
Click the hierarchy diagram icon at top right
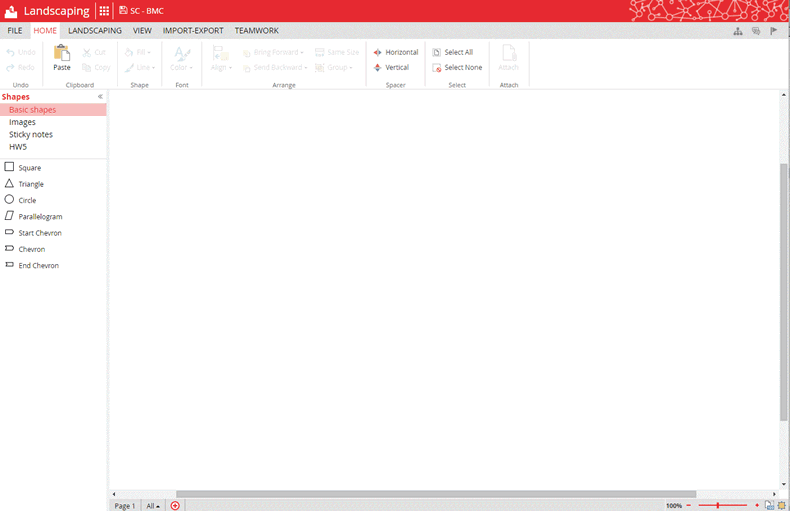point(738,31)
